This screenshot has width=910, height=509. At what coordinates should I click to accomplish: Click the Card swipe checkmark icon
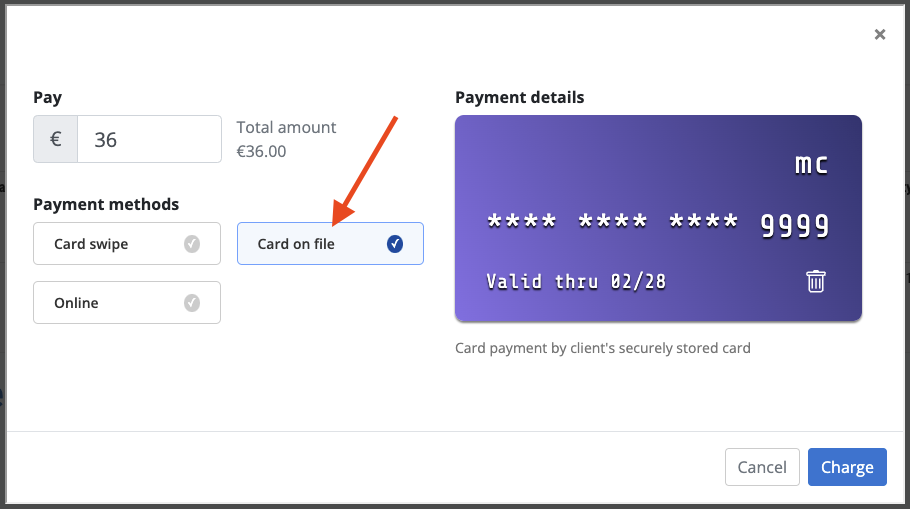pyautogui.click(x=192, y=244)
